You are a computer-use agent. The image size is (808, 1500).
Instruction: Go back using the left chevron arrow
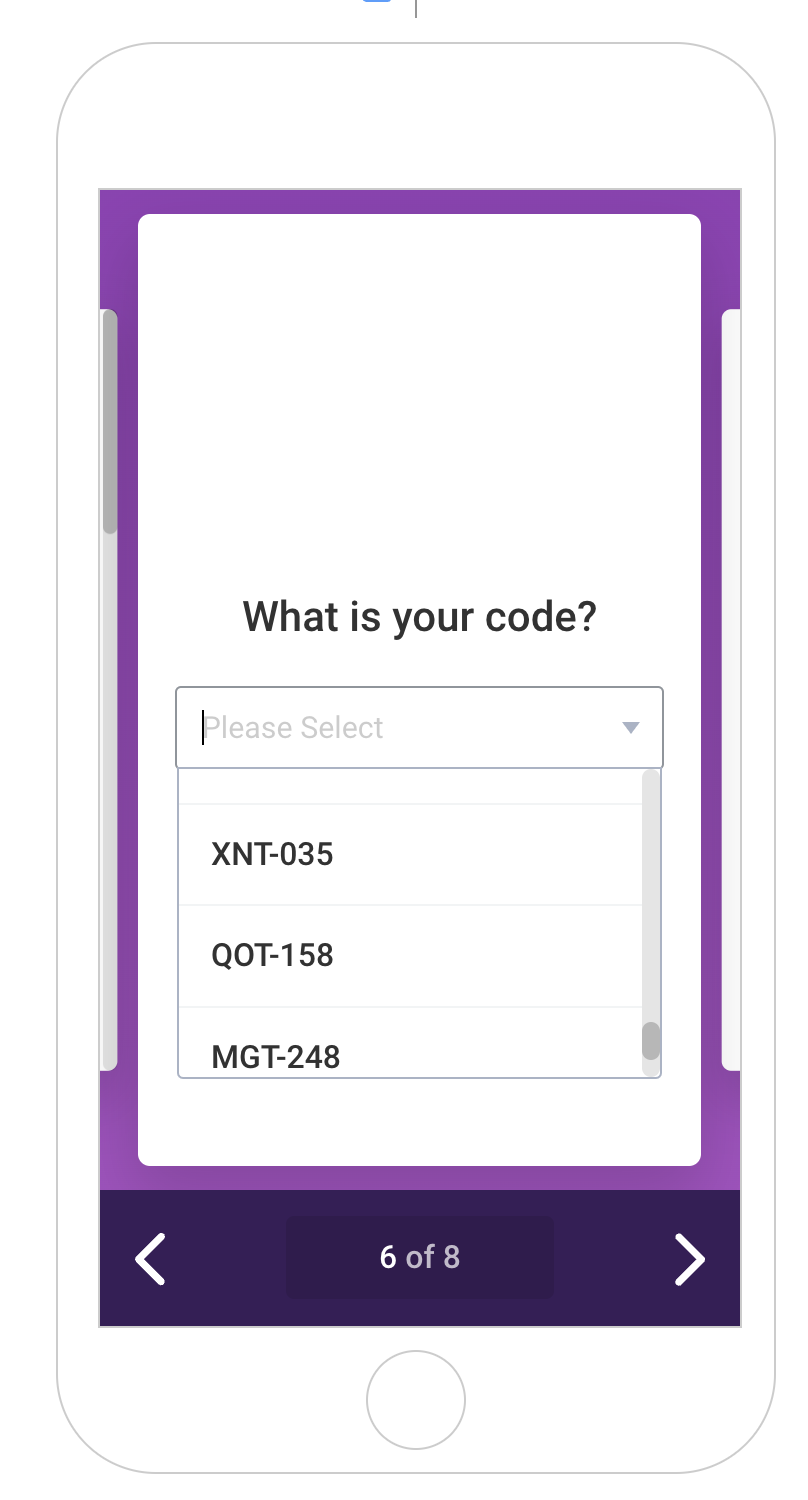pyautogui.click(x=151, y=1258)
